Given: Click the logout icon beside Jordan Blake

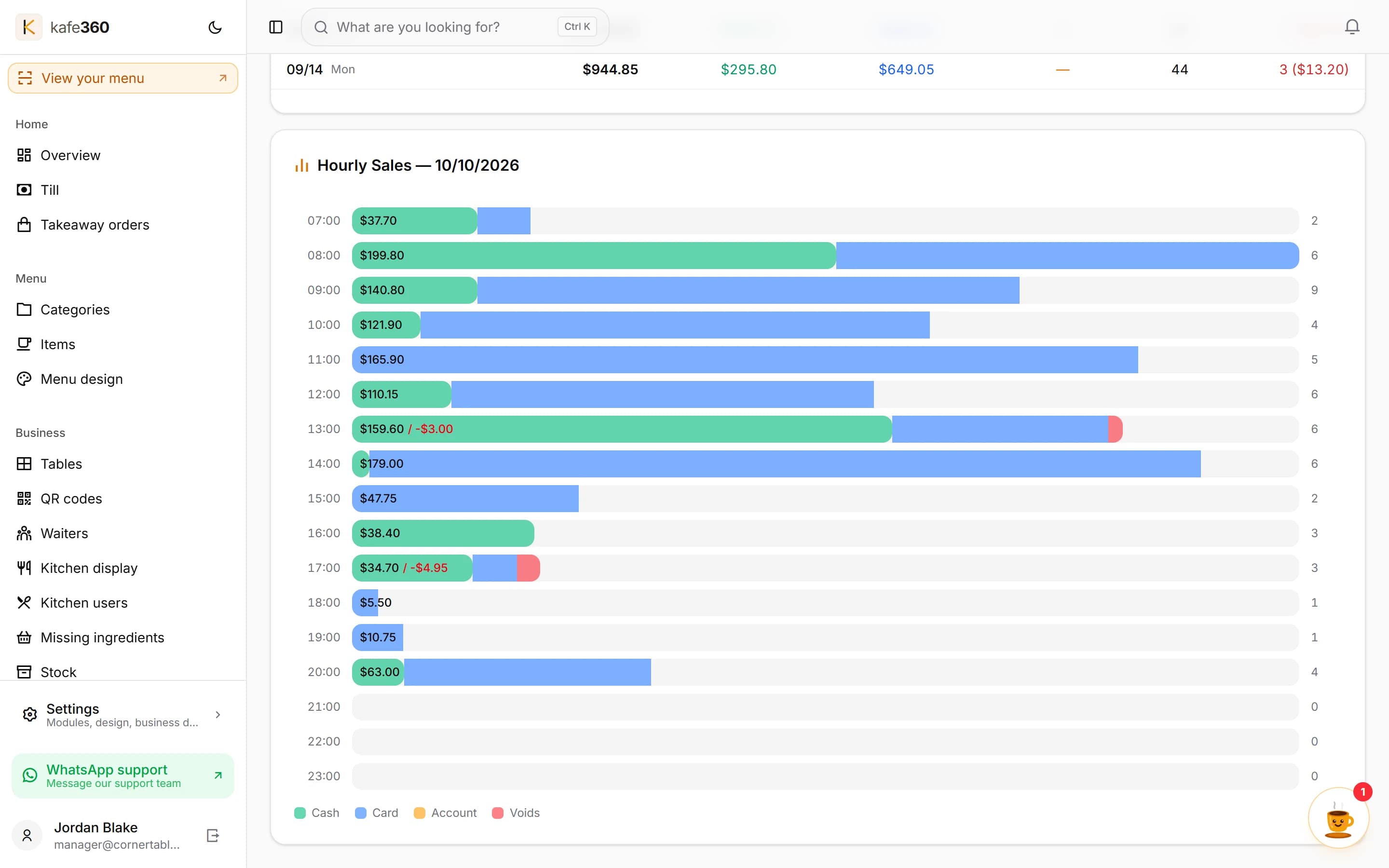Looking at the screenshot, I should 213,835.
